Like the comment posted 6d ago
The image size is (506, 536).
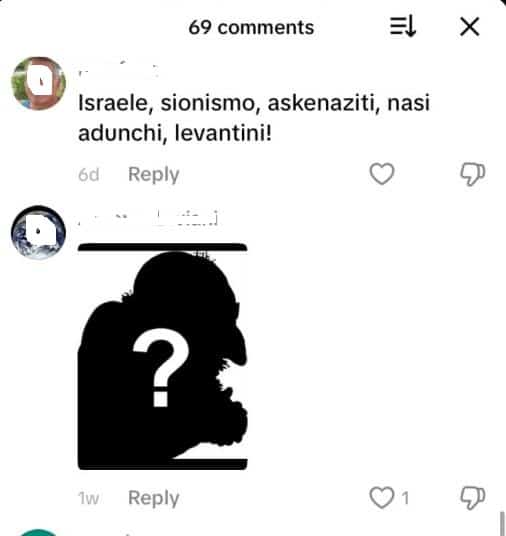pyautogui.click(x=382, y=174)
